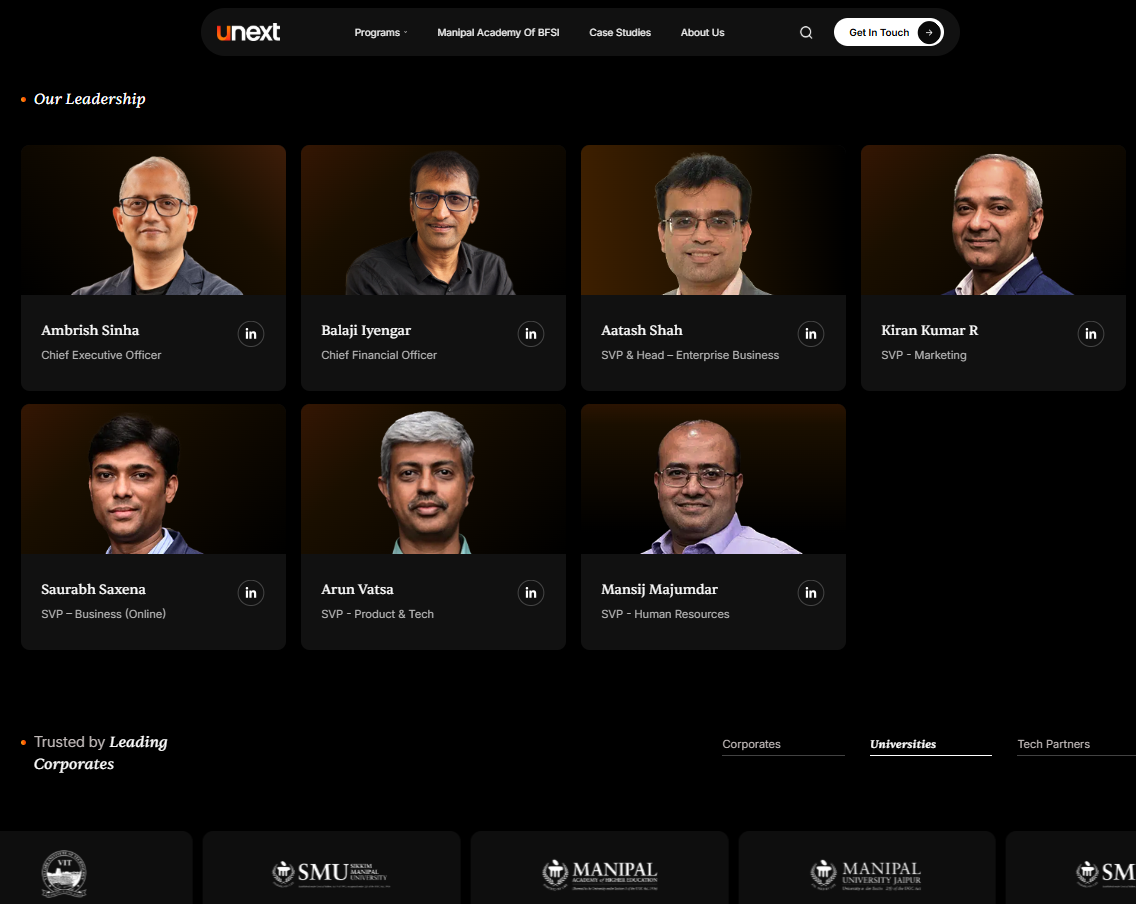The width and height of the screenshot is (1136, 904).
Task: Open Saurabh Saxena's LinkedIn profile icon
Action: pos(251,592)
